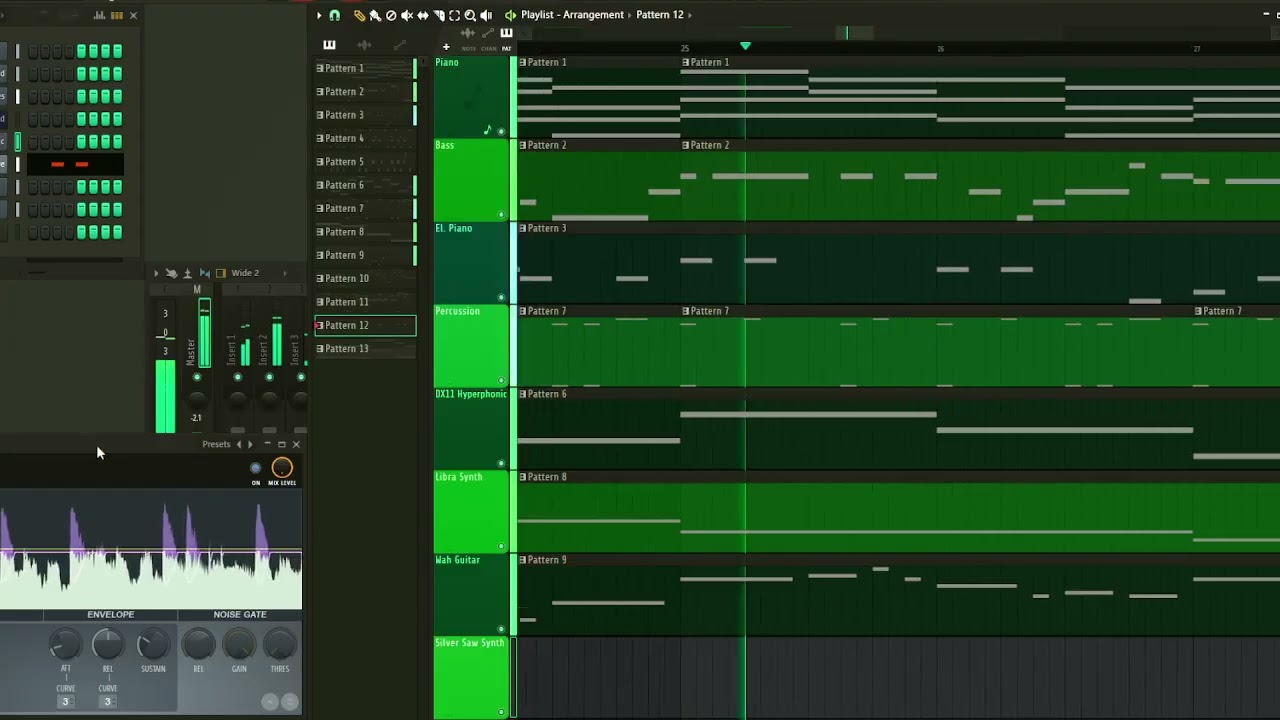Click the Noise Gate THRES knob
The width and height of the screenshot is (1280, 720).
(x=280, y=644)
